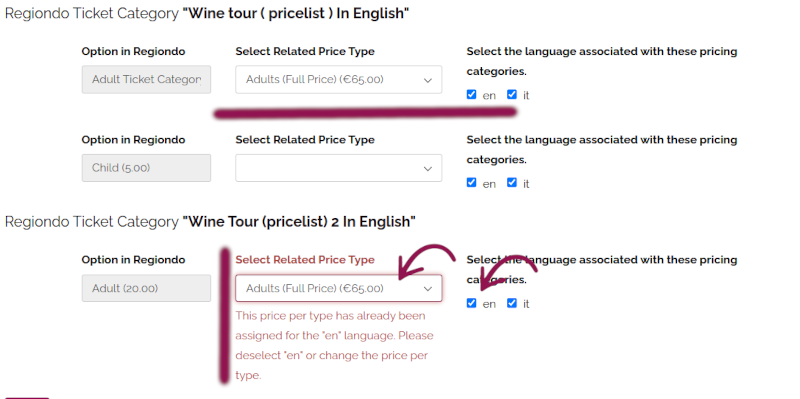This screenshot has height=399, width=800.
Task: Open the price type selector showing the validation error
Action: [x=338, y=288]
